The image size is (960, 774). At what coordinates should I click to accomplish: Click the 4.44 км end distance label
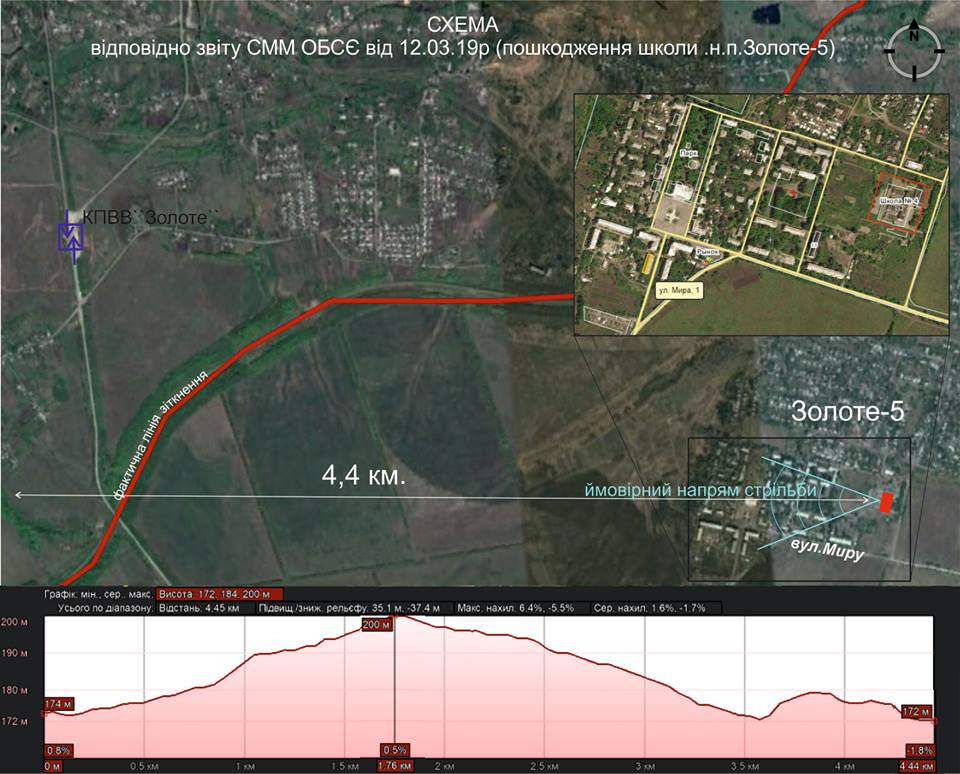(915, 765)
